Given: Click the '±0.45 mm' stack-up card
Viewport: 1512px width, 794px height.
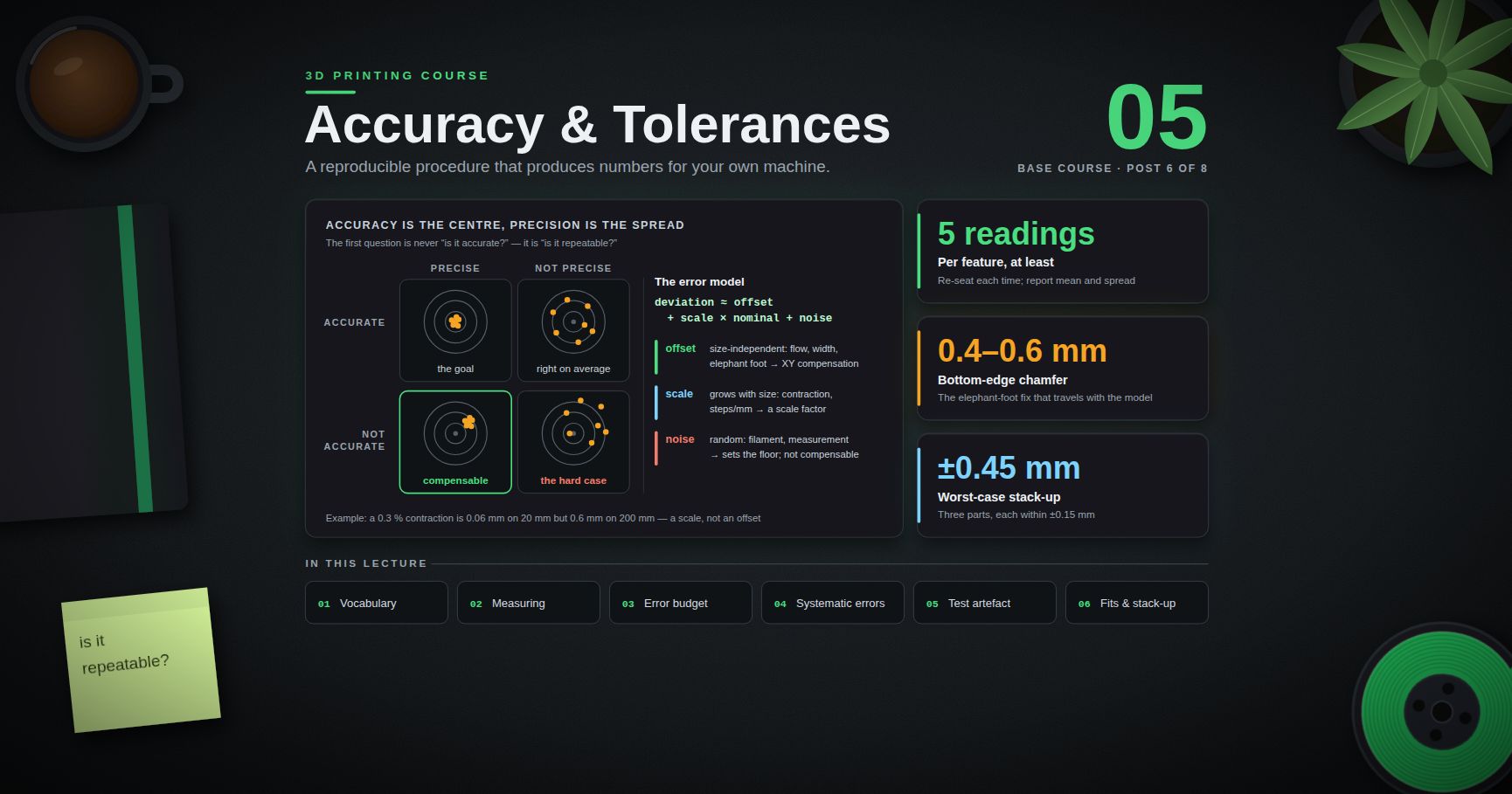Looking at the screenshot, I should pyautogui.click(x=1063, y=486).
